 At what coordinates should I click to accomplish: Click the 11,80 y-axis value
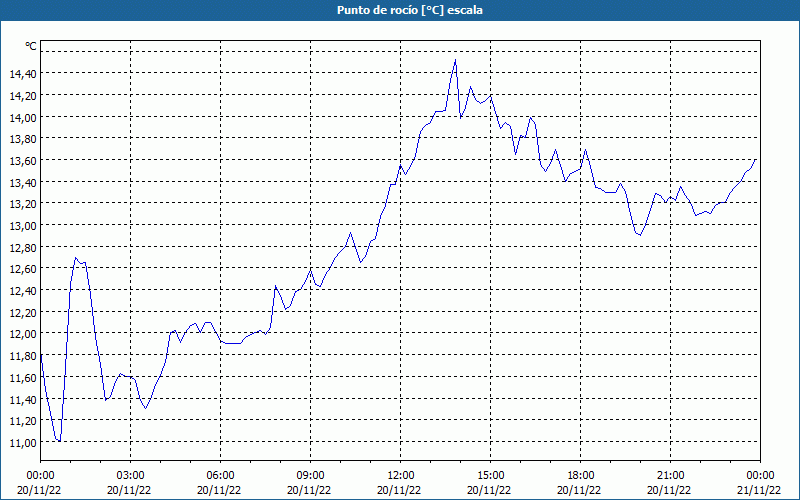click(23, 356)
